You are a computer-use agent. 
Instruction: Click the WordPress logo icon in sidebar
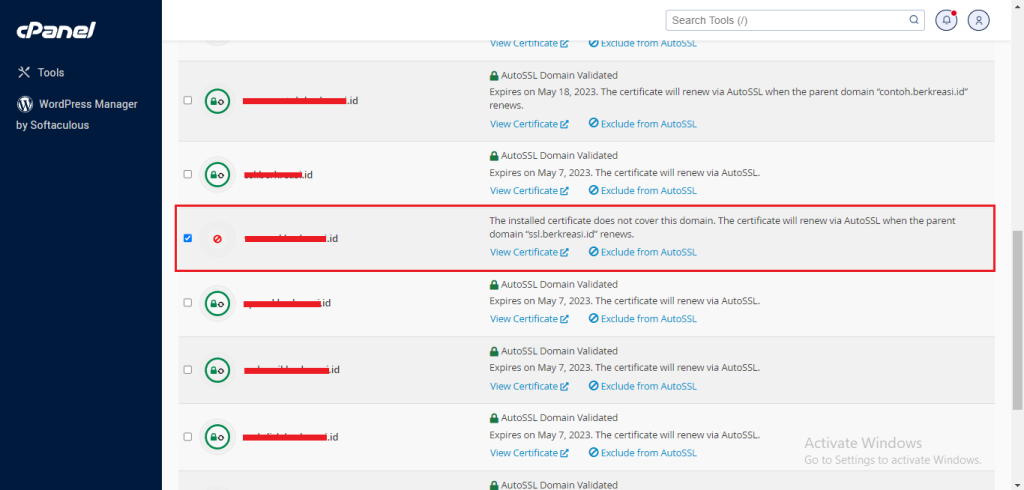click(25, 104)
